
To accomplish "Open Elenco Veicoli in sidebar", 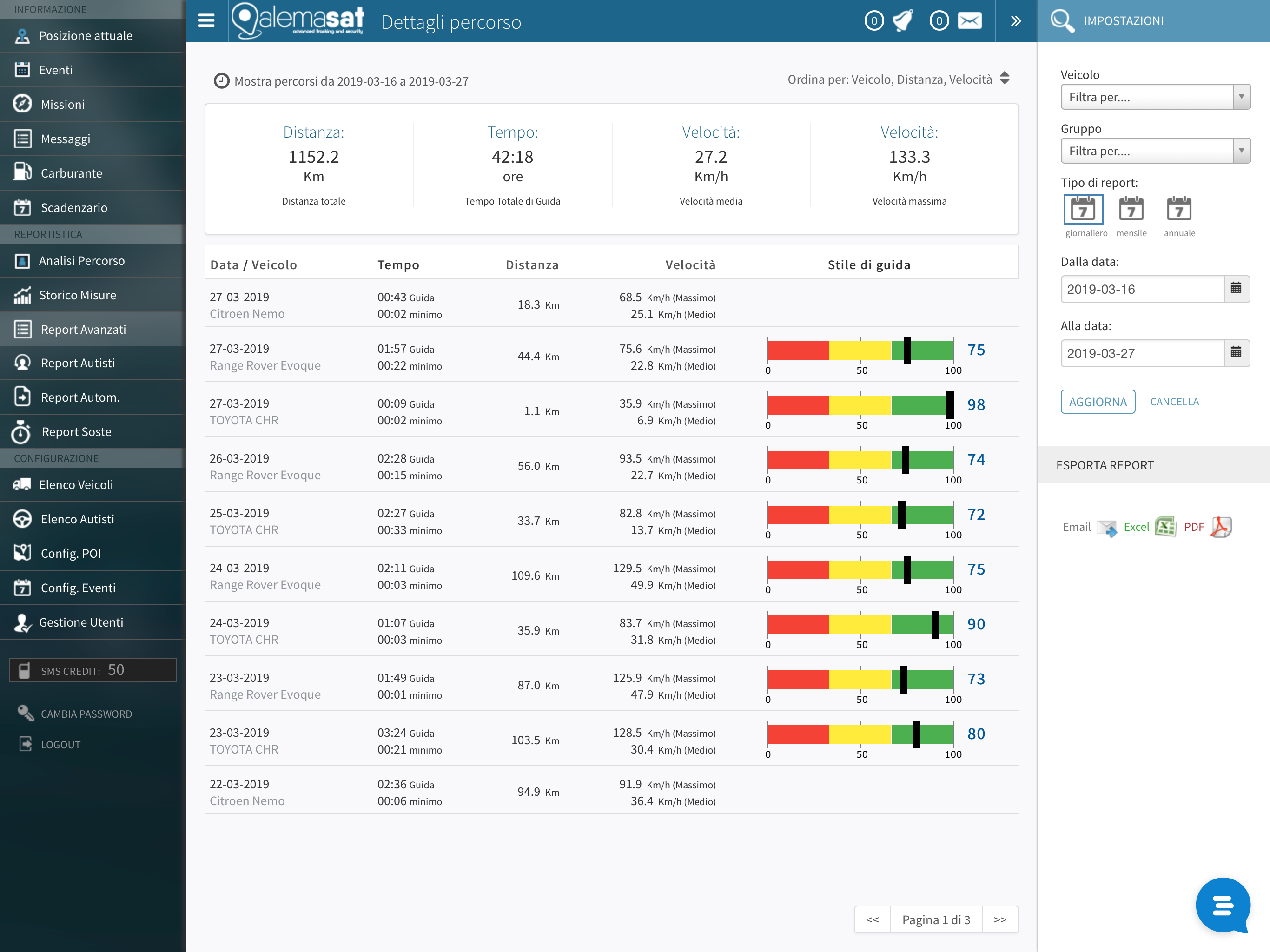I will [x=93, y=484].
